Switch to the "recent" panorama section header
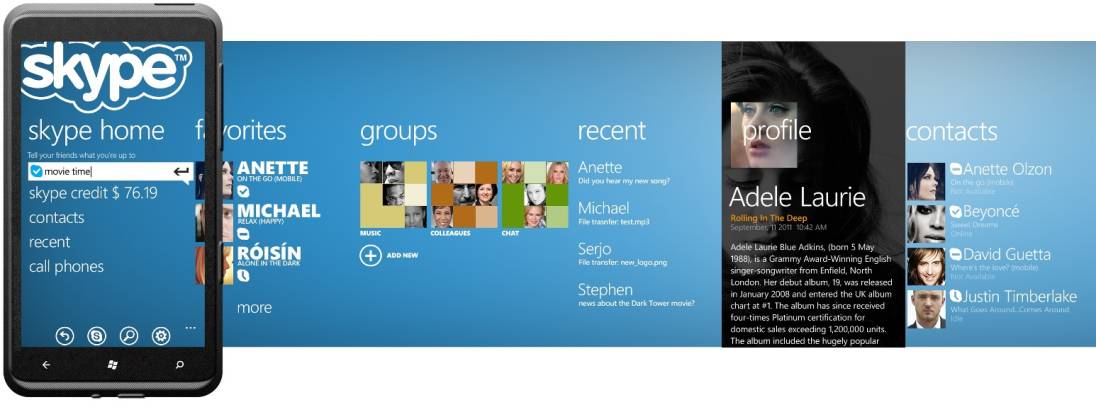 pyautogui.click(x=612, y=131)
